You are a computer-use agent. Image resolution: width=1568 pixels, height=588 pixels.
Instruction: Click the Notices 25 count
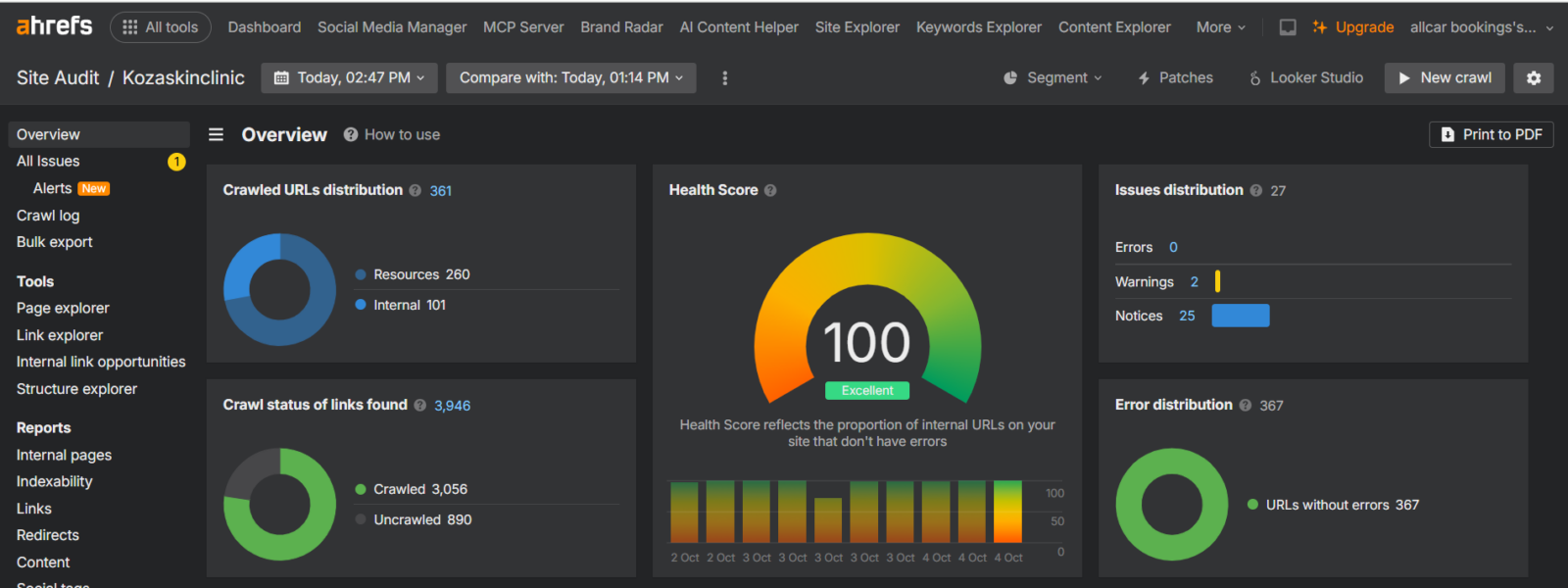1187,316
